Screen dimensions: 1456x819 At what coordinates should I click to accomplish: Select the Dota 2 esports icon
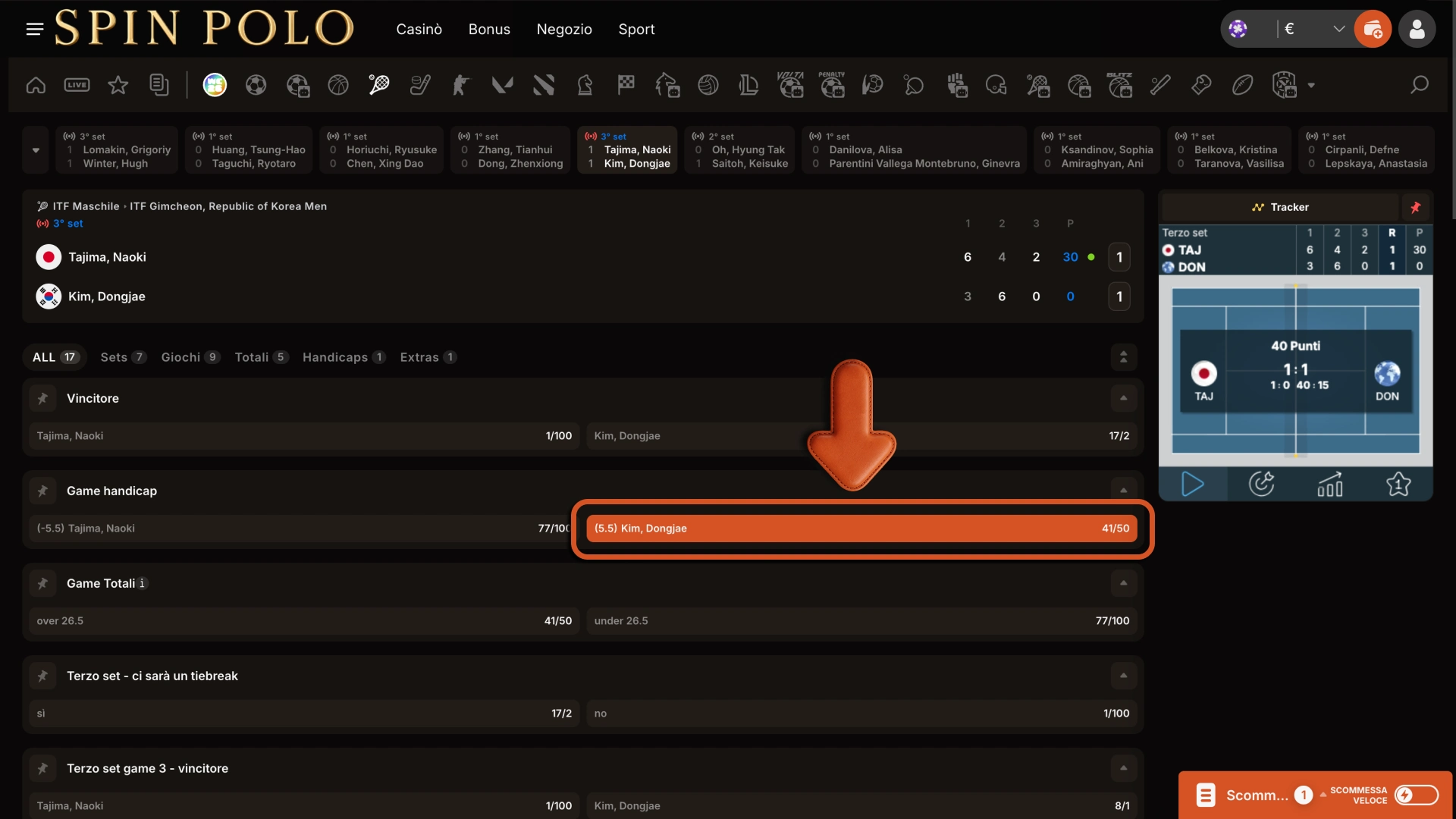pyautogui.click(x=544, y=85)
